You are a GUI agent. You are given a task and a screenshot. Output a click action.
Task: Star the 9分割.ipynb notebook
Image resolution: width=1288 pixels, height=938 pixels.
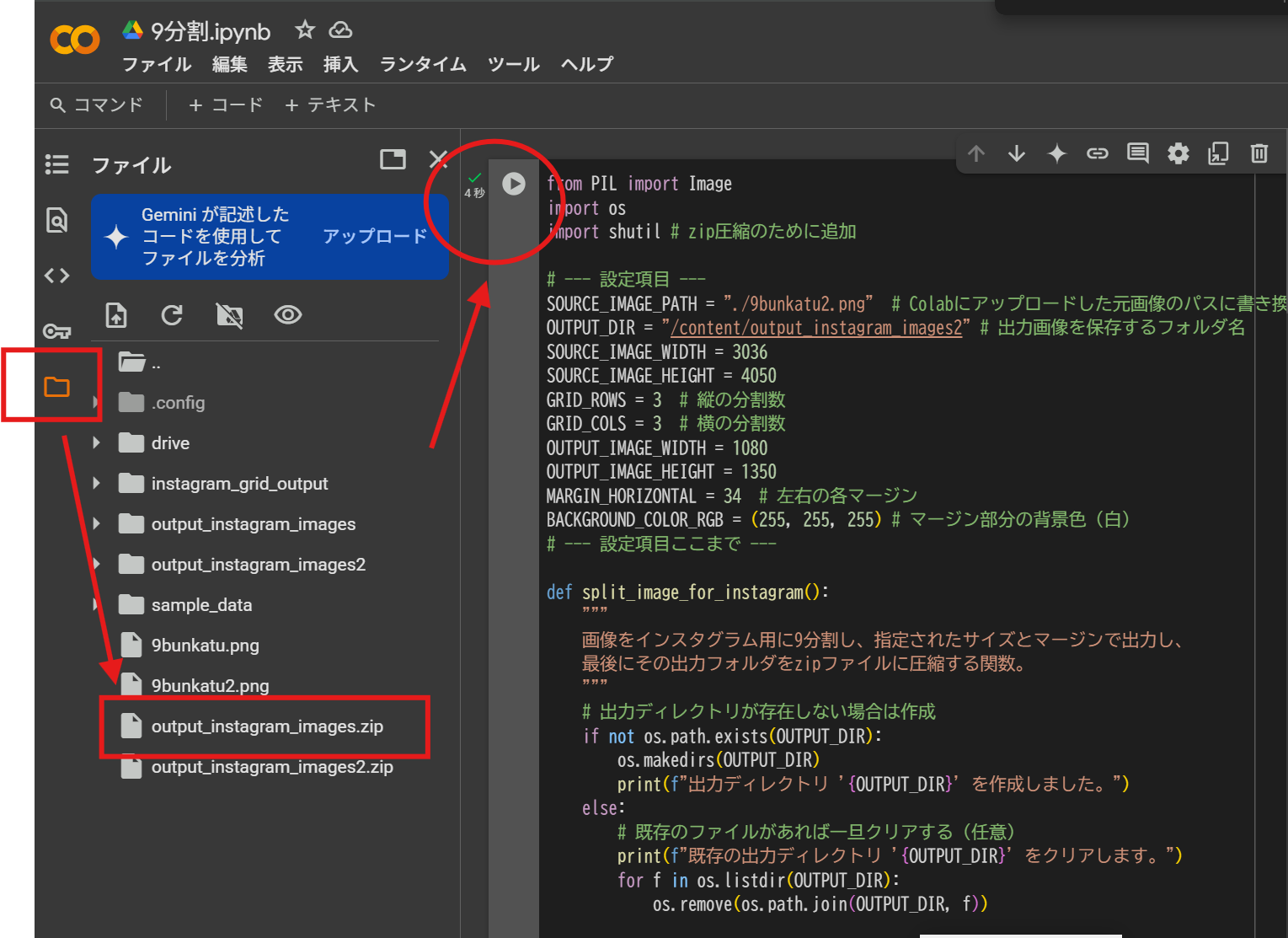pos(305,30)
